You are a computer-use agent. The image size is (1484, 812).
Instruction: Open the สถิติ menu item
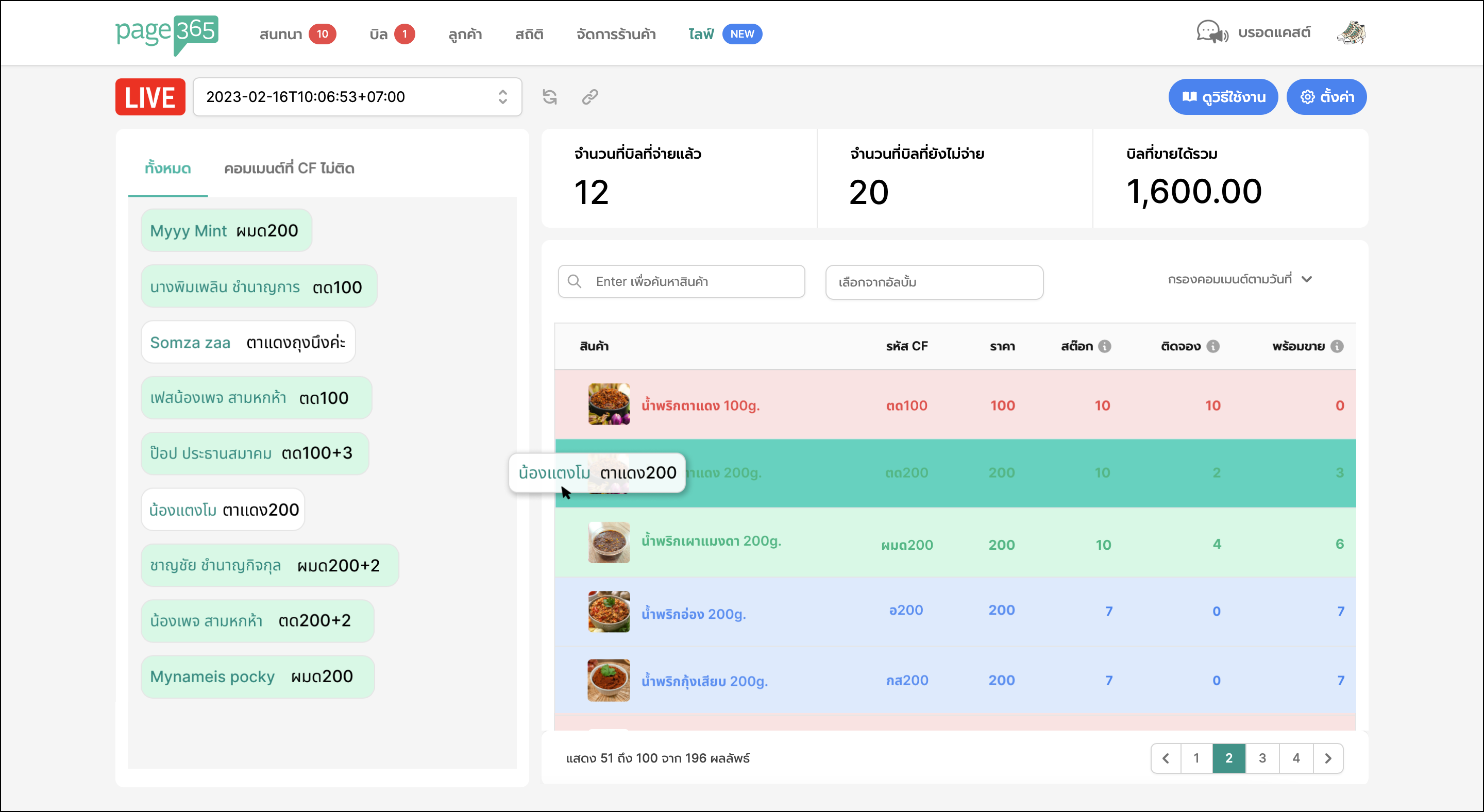(528, 34)
